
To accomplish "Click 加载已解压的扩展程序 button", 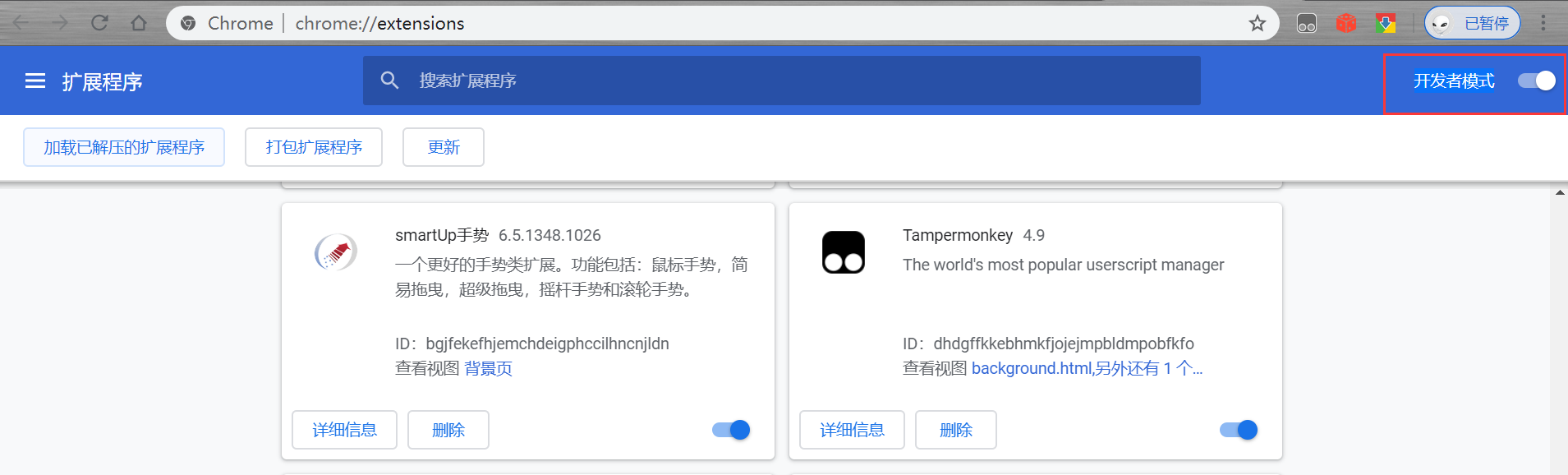I will point(124,147).
